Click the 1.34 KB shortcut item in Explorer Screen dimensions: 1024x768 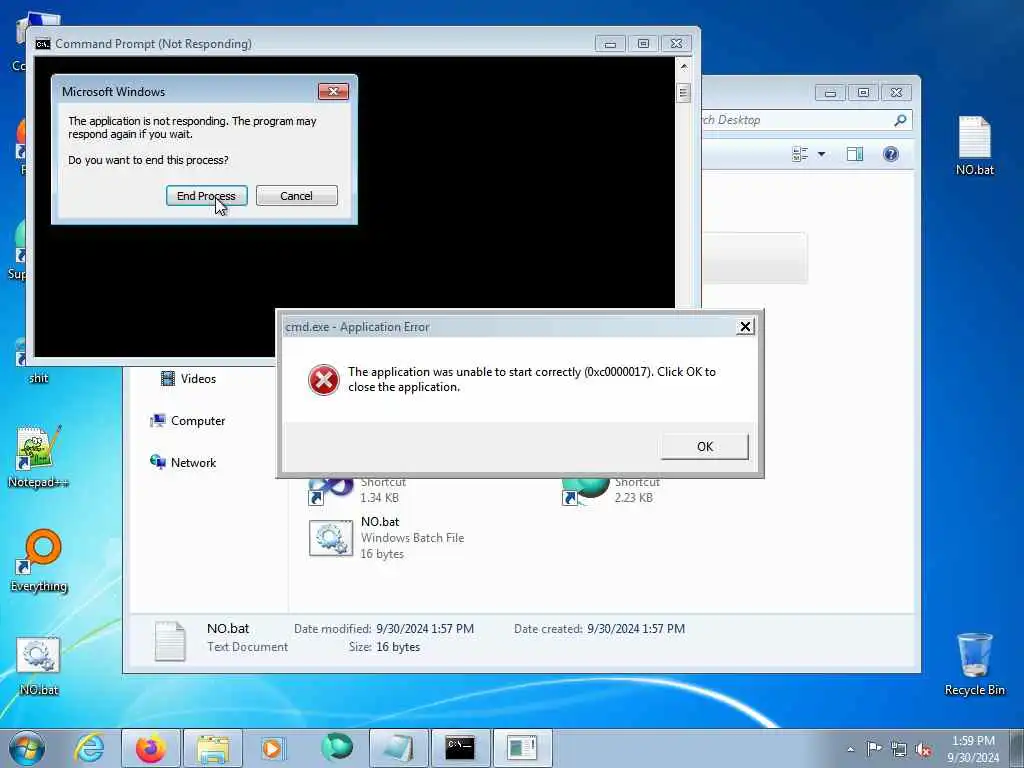(x=358, y=490)
